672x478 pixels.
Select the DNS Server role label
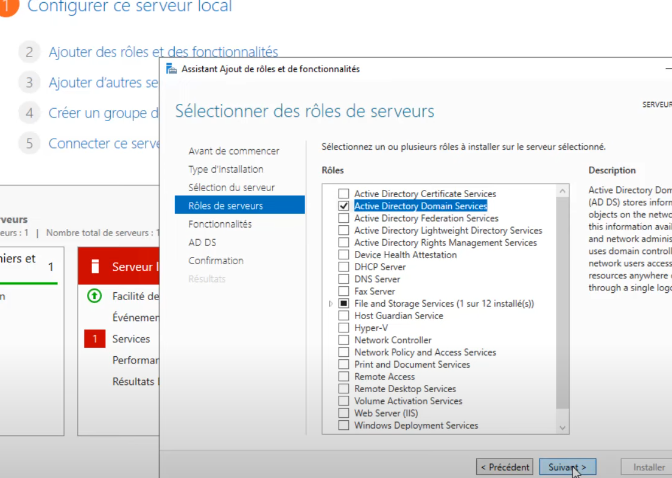377,279
